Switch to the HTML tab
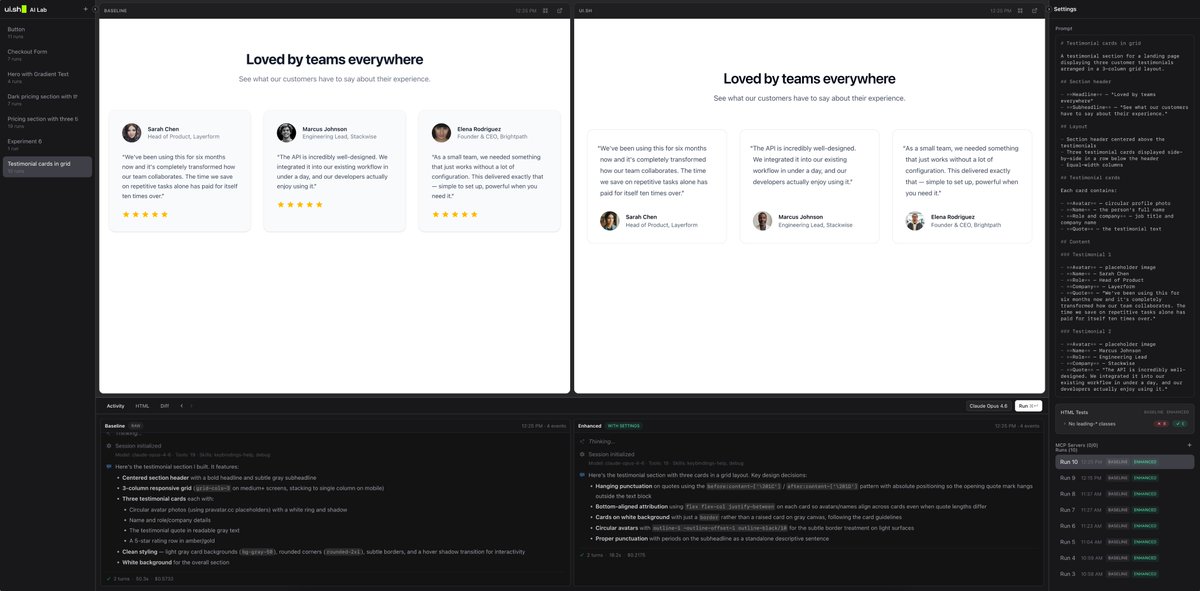 (x=142, y=406)
